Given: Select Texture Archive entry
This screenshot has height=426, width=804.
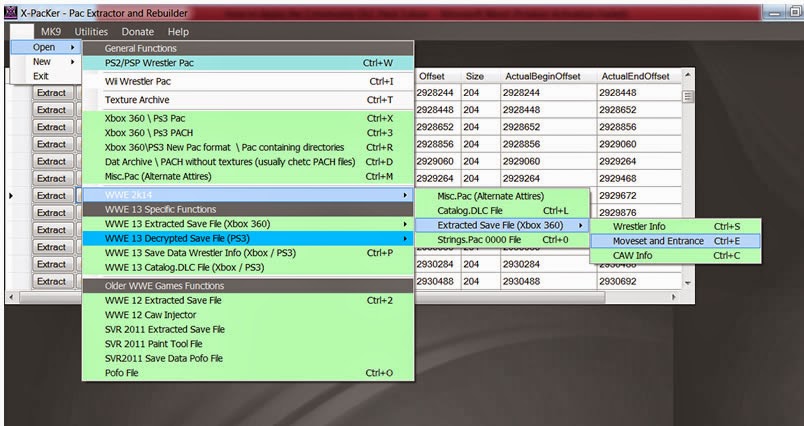Looking at the screenshot, I should pyautogui.click(x=248, y=100).
